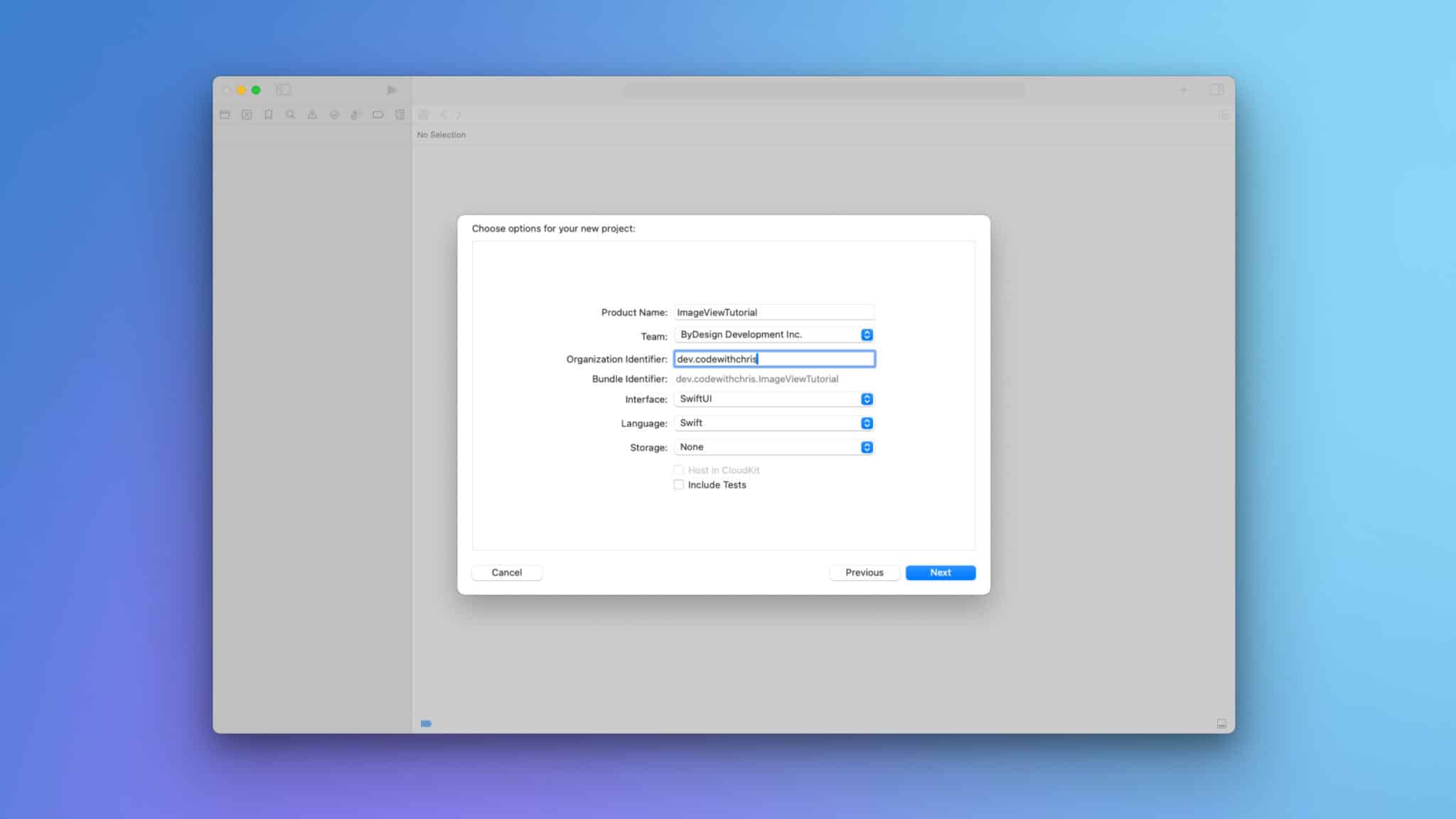Screen dimensions: 1456x819
Task: Go back with the Previous button
Action: tap(864, 572)
